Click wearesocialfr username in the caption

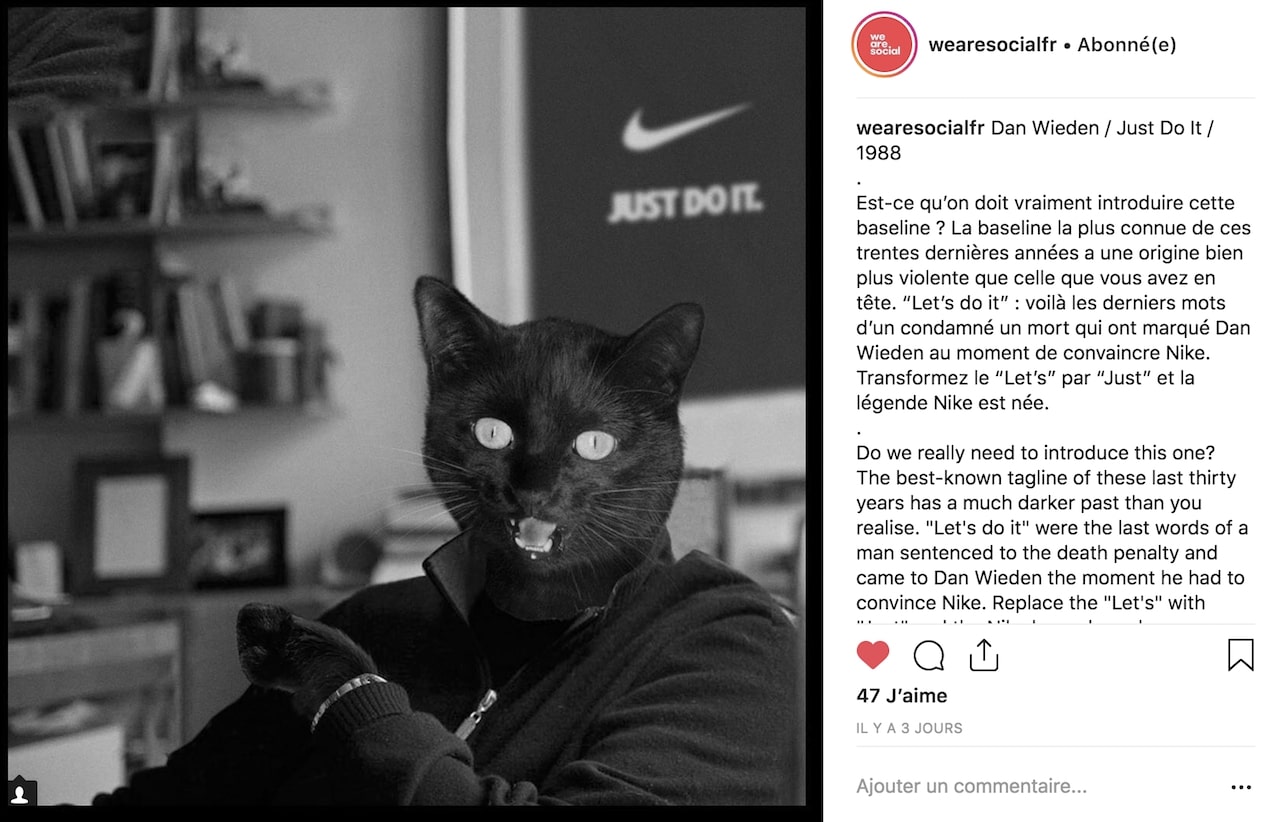click(921, 128)
